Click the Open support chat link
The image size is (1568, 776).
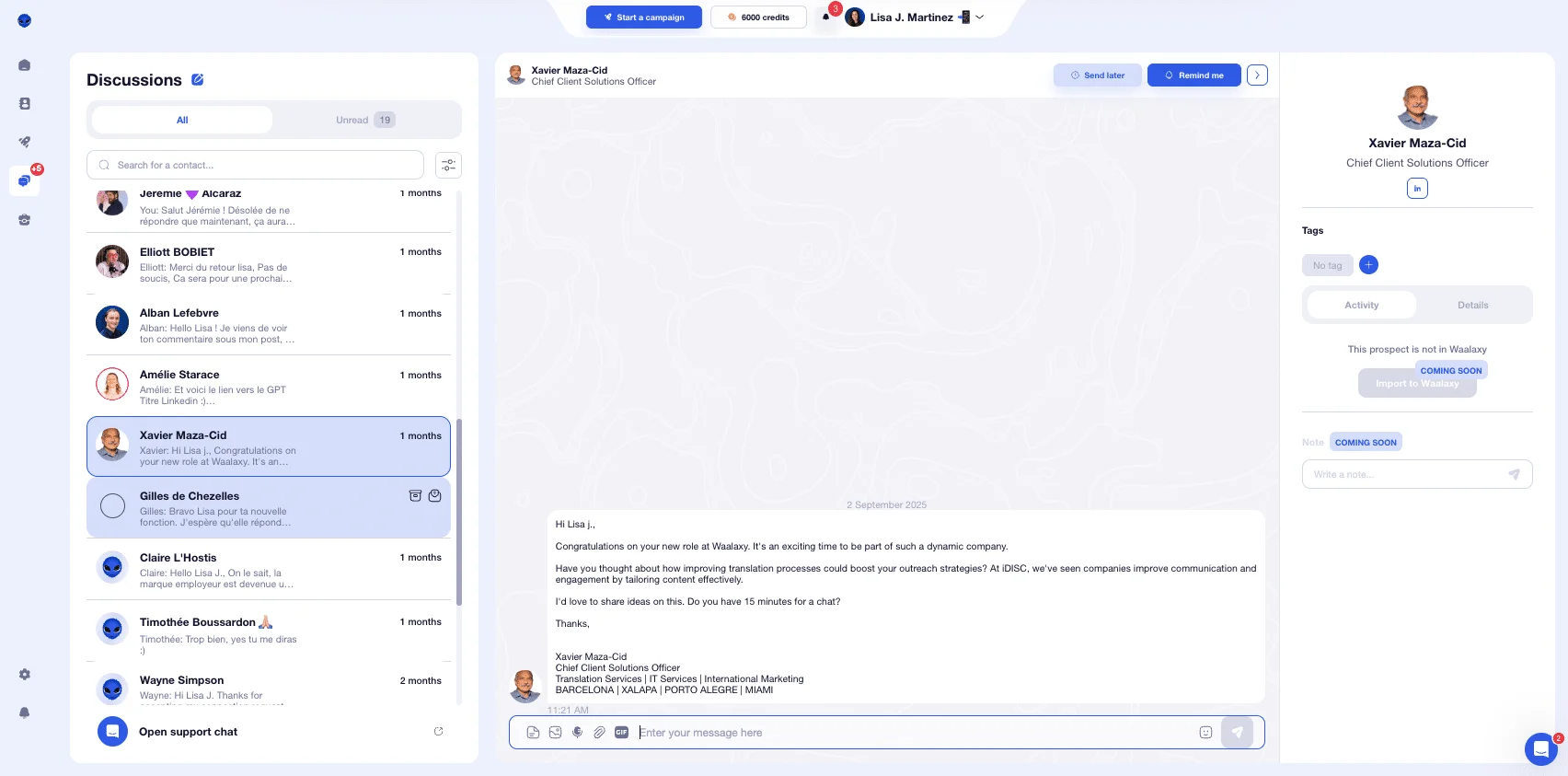click(188, 732)
